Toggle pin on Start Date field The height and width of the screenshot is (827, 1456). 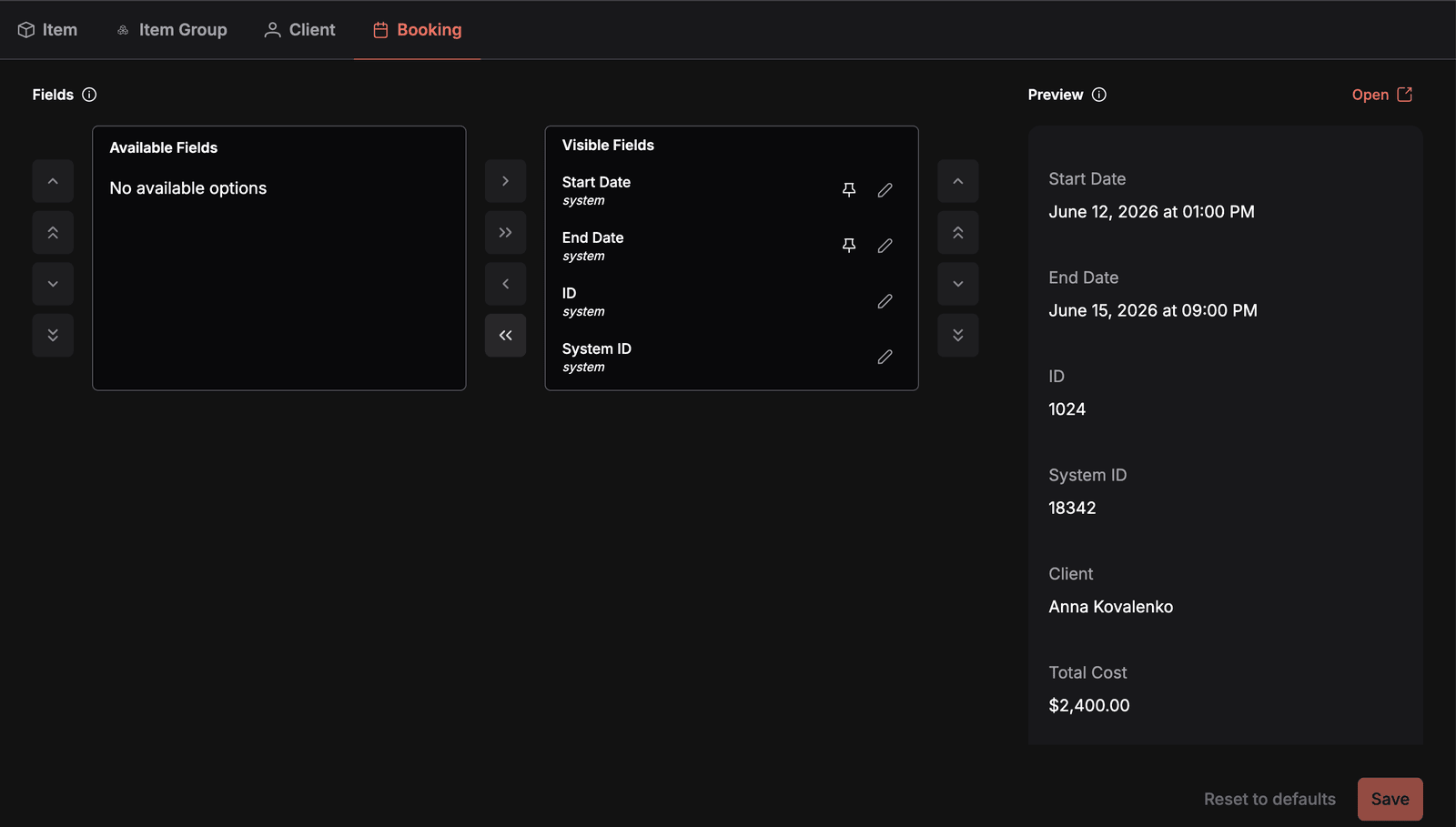tap(849, 190)
